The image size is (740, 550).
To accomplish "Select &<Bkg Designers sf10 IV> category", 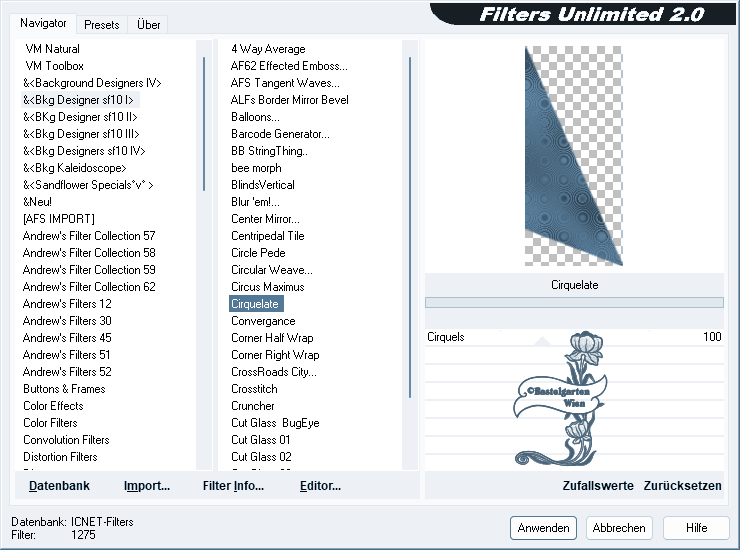I will point(84,151).
